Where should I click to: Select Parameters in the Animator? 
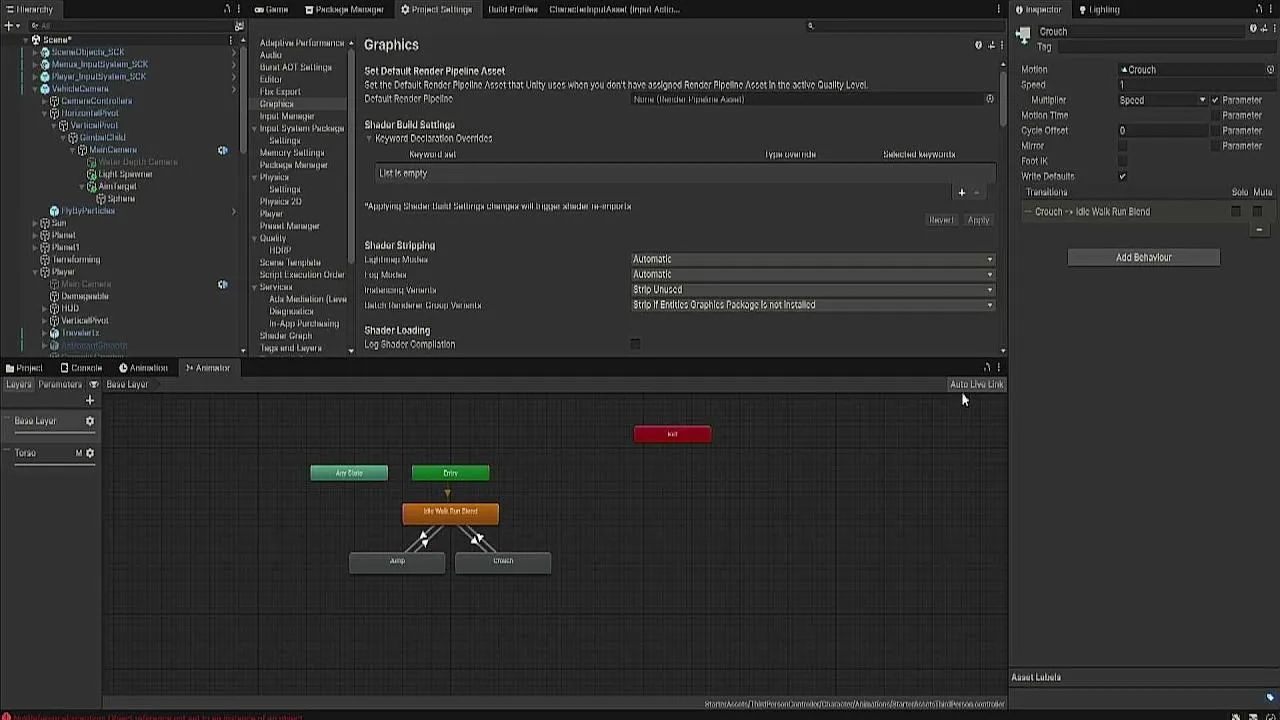(x=60, y=384)
